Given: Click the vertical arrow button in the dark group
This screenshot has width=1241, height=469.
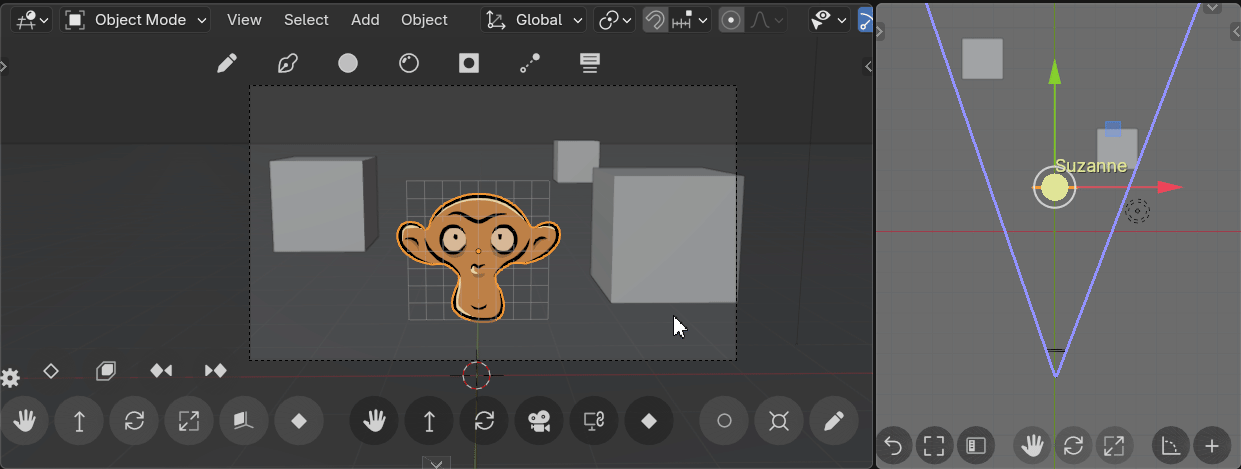Looking at the screenshot, I should (x=429, y=421).
